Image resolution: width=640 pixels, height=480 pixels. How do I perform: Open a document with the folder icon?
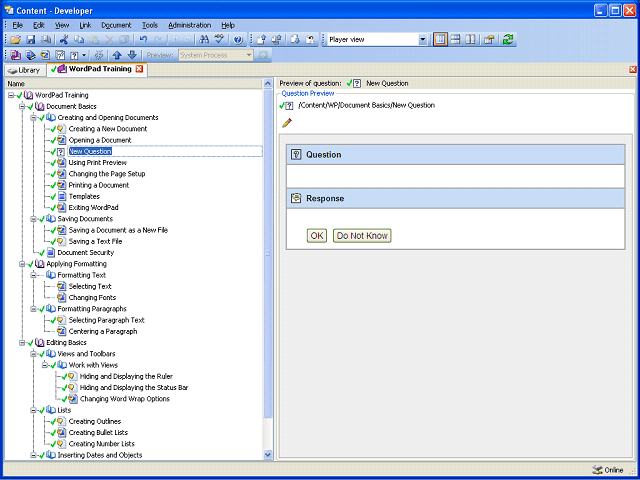tap(16, 40)
